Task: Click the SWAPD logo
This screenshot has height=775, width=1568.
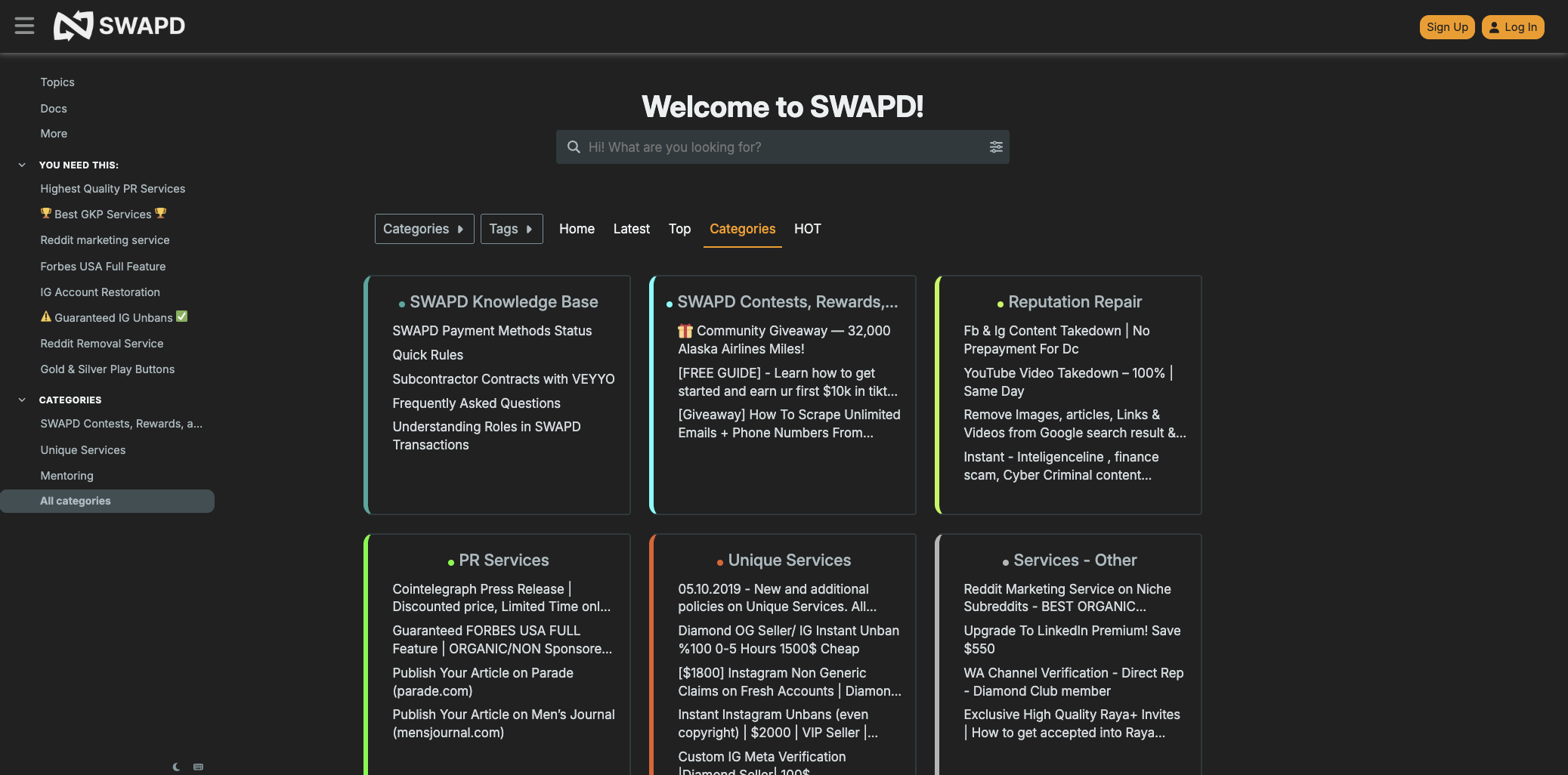Action: click(119, 26)
